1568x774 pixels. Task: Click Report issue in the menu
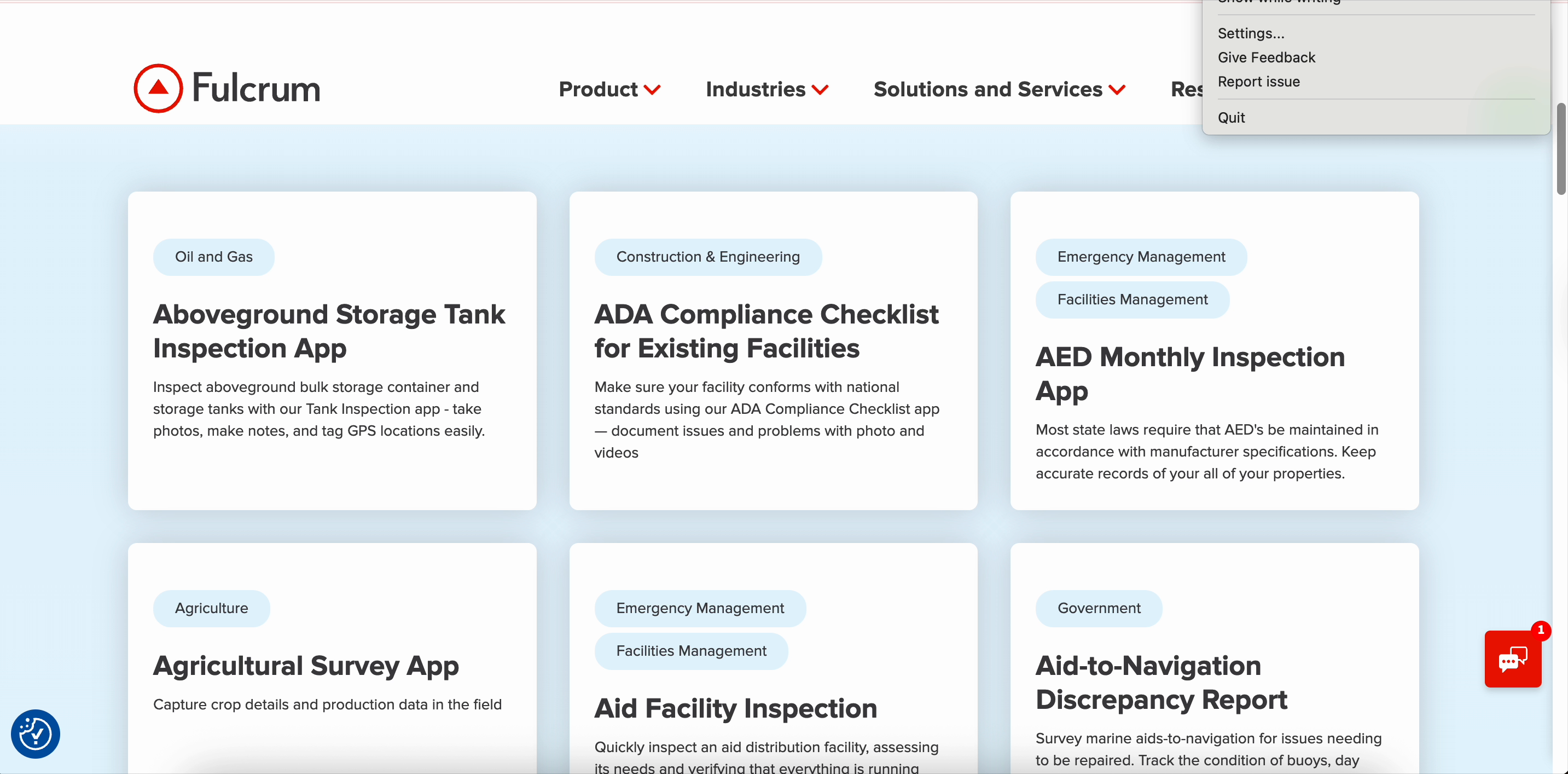click(1258, 82)
